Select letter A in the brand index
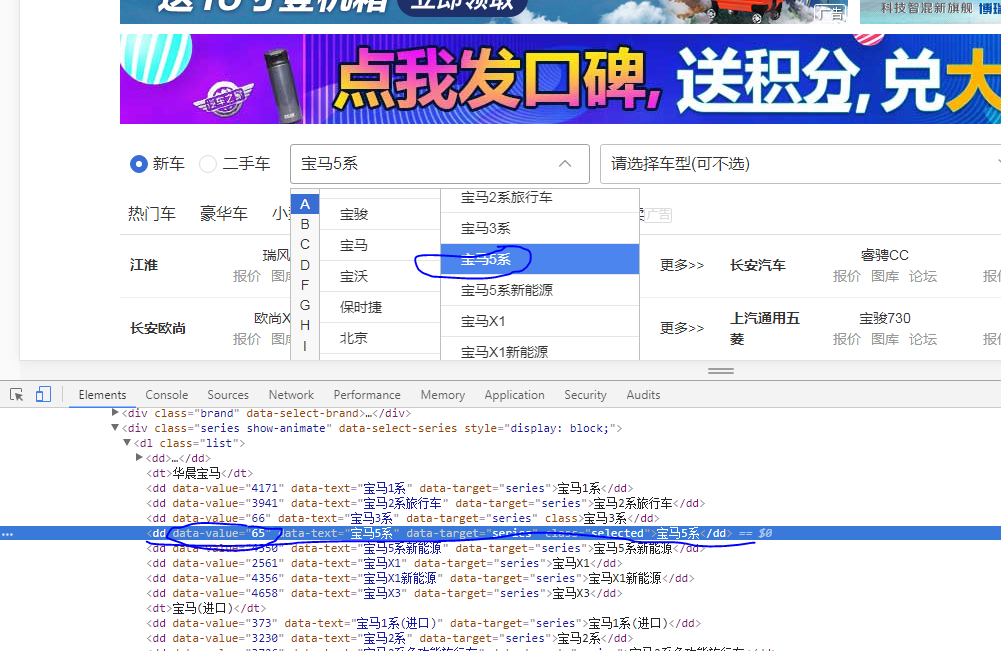Screen dimensions: 1001x651 click(305, 204)
